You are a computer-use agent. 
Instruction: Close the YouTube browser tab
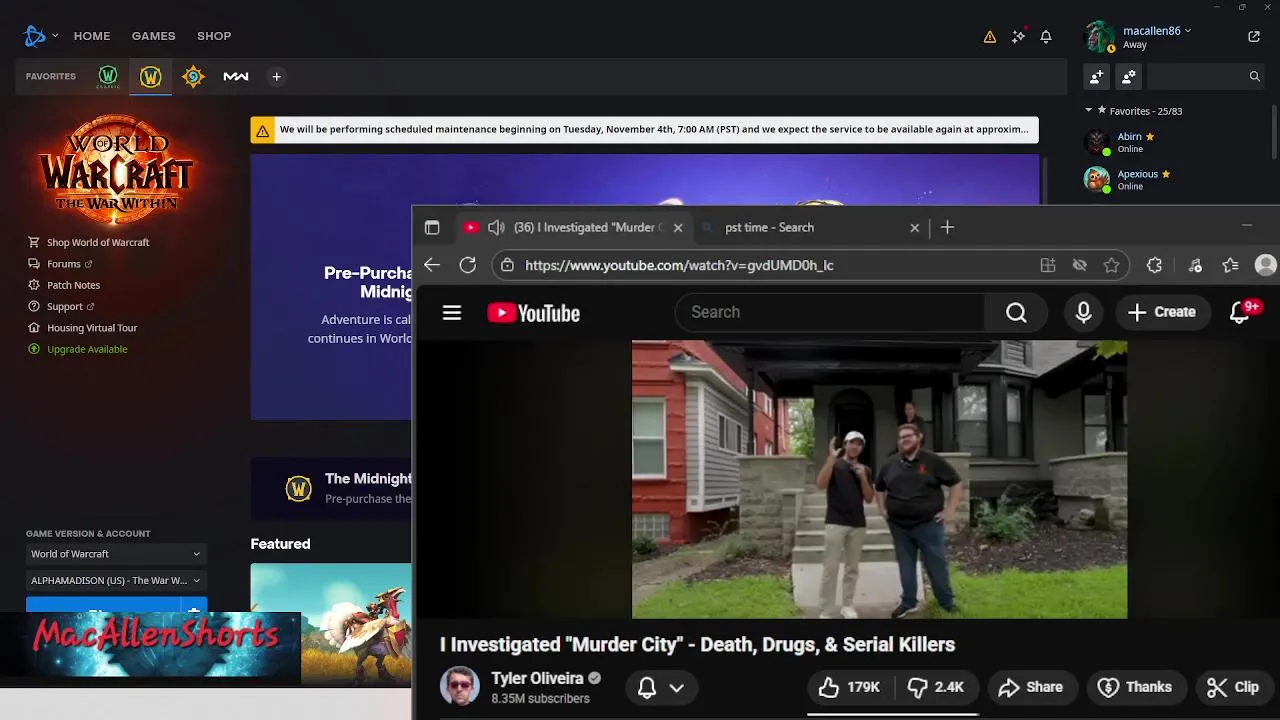point(678,228)
